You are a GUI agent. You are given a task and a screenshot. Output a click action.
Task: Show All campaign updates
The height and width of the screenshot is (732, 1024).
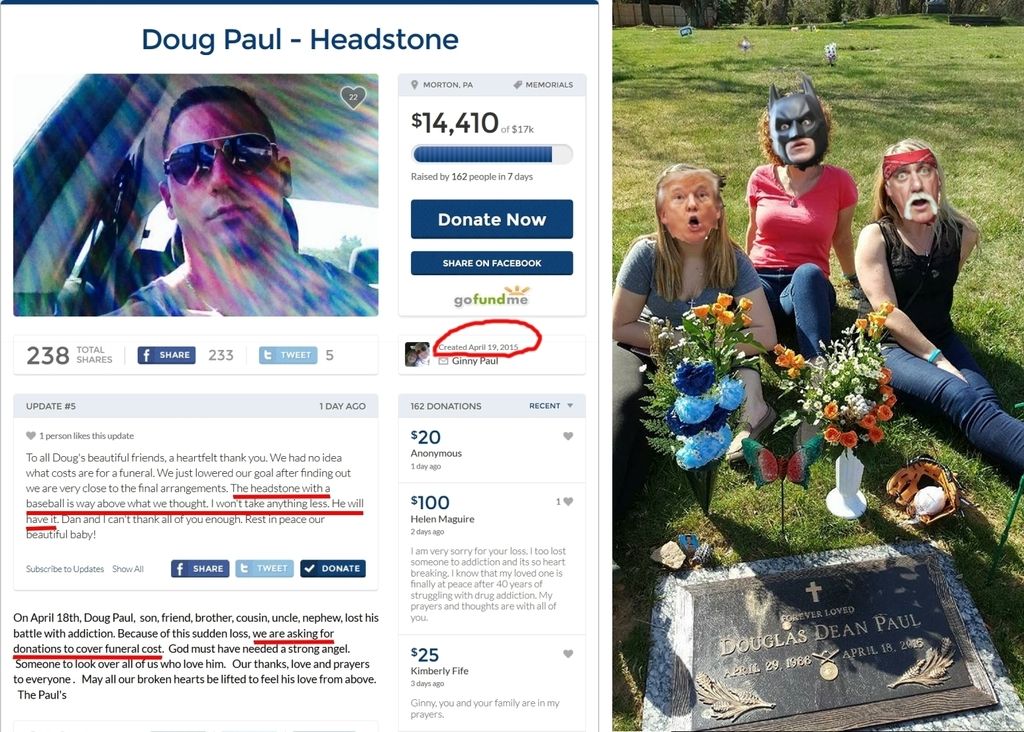pos(128,569)
